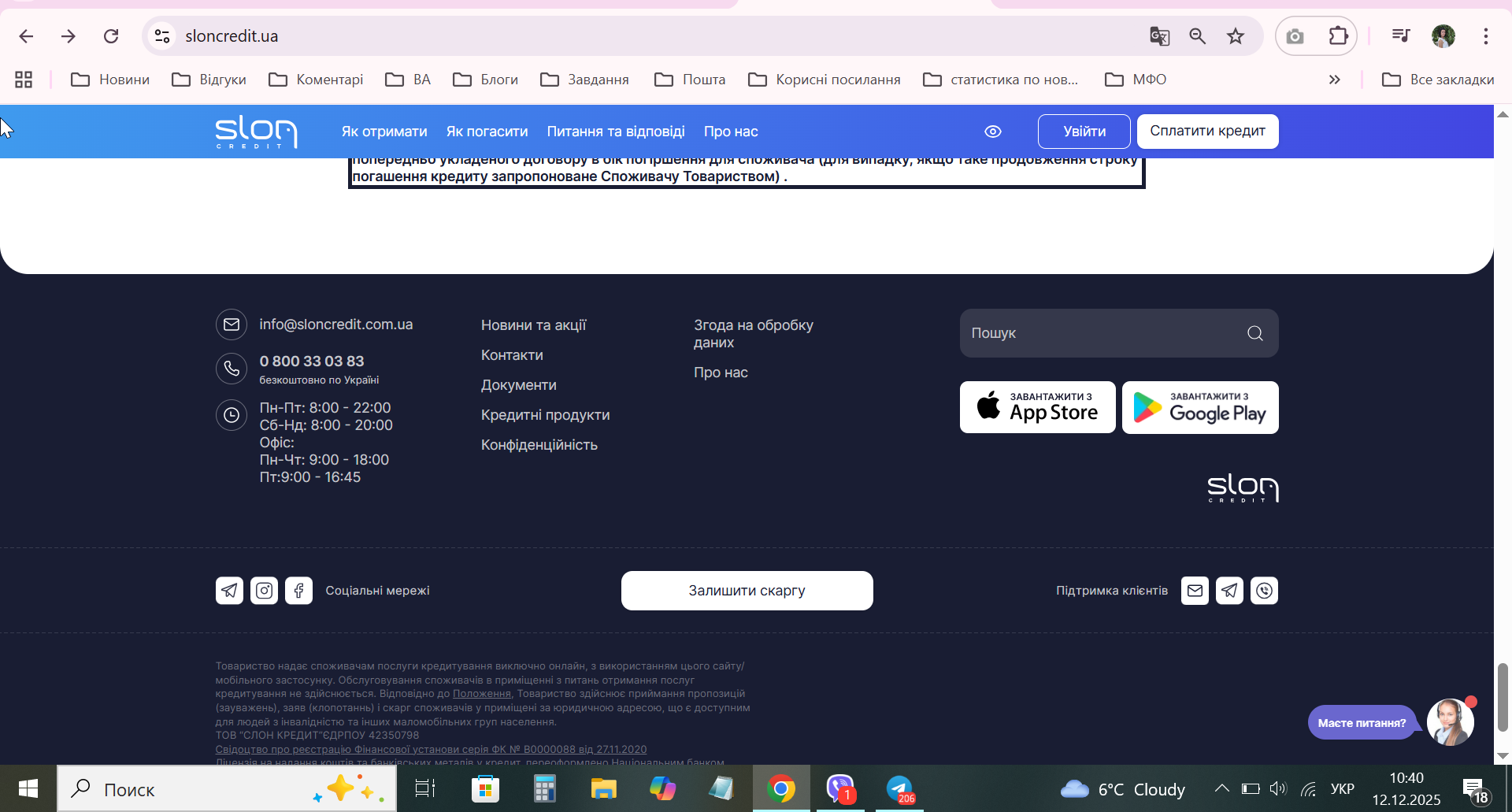The width and height of the screenshot is (1512, 812).
Task: Open the Документи footer link
Action: click(519, 385)
